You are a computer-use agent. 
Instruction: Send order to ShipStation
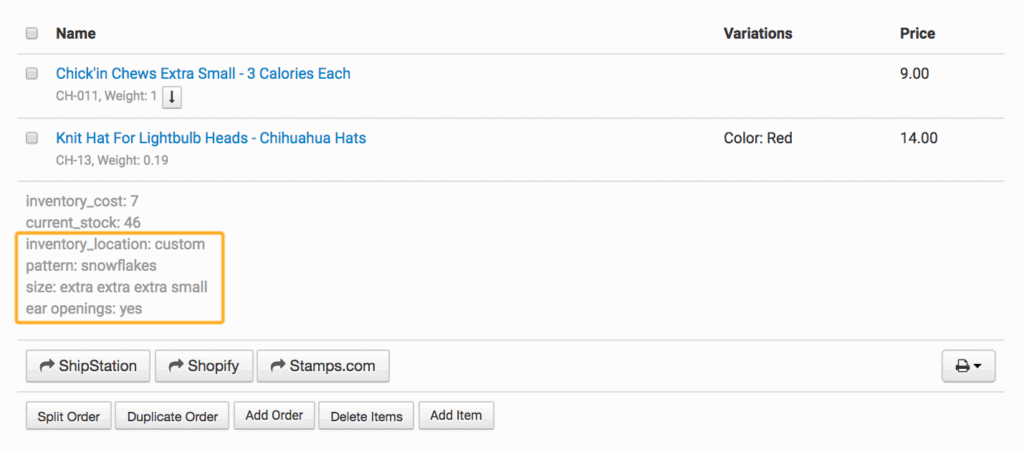pos(88,366)
